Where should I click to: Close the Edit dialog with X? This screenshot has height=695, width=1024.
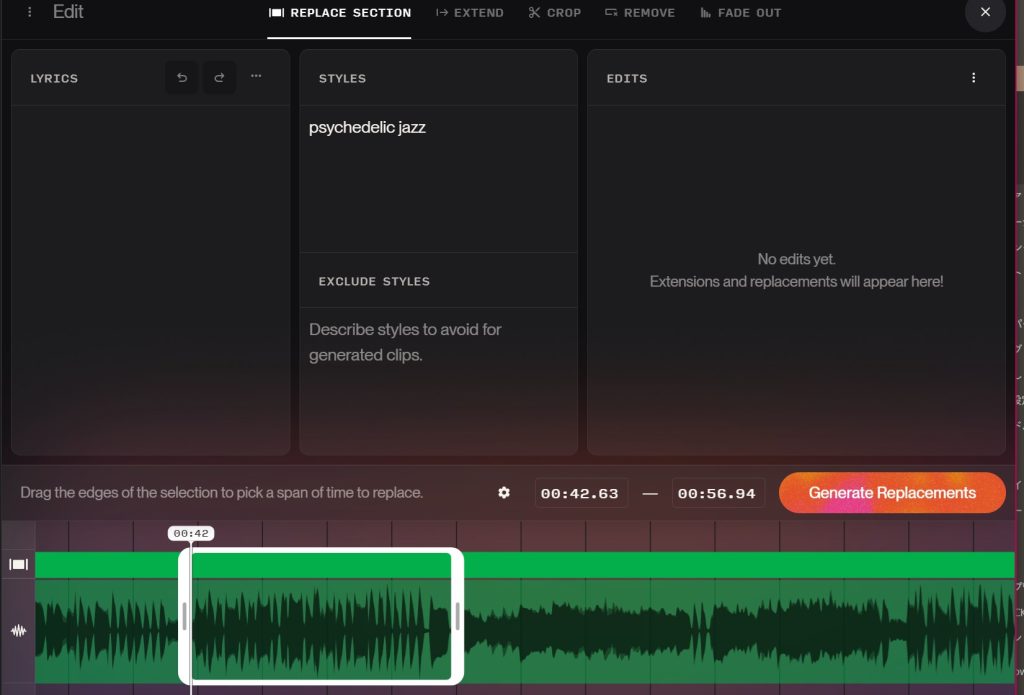[985, 12]
